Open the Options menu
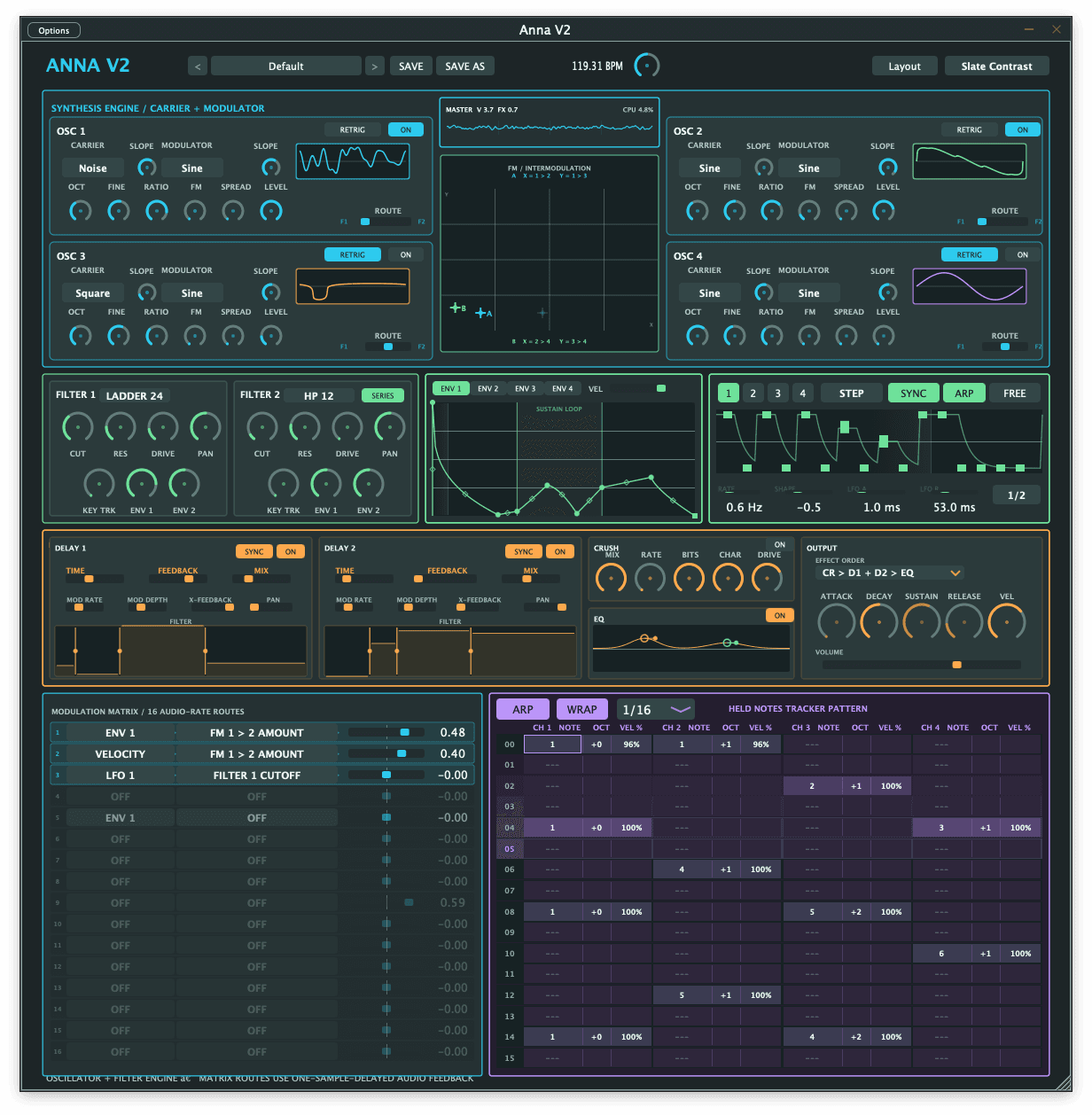The height and width of the screenshot is (1115, 1092). 54,30
